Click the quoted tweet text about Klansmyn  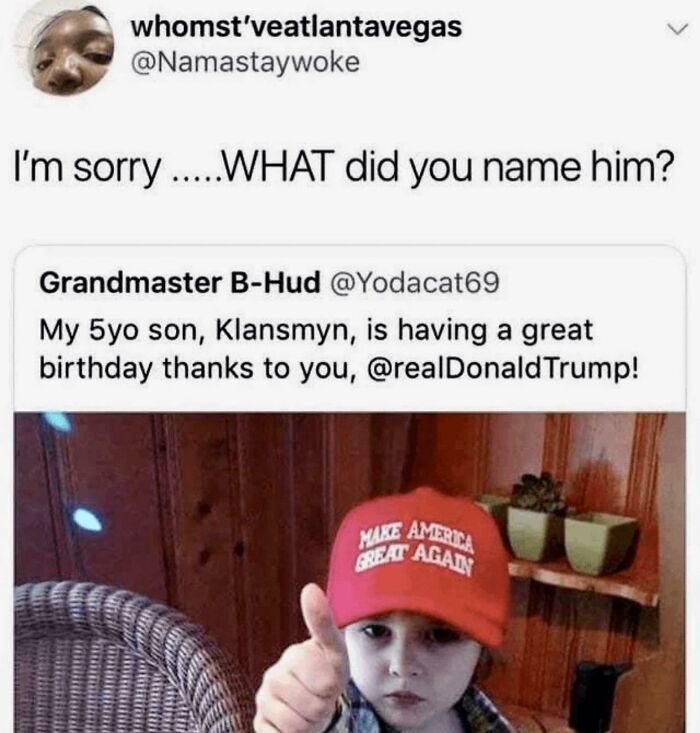coord(338,349)
